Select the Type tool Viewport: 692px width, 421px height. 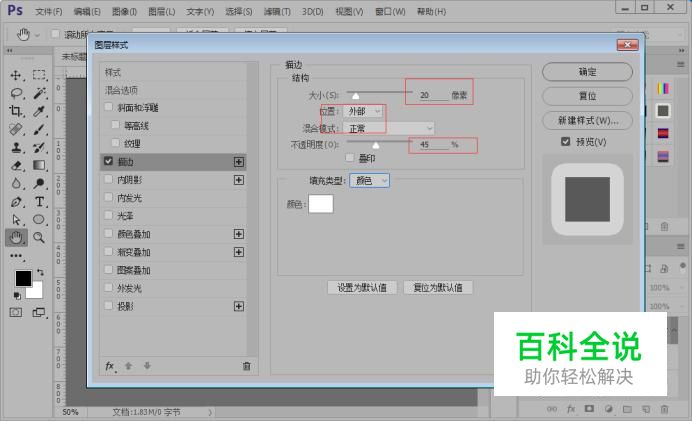coord(39,202)
